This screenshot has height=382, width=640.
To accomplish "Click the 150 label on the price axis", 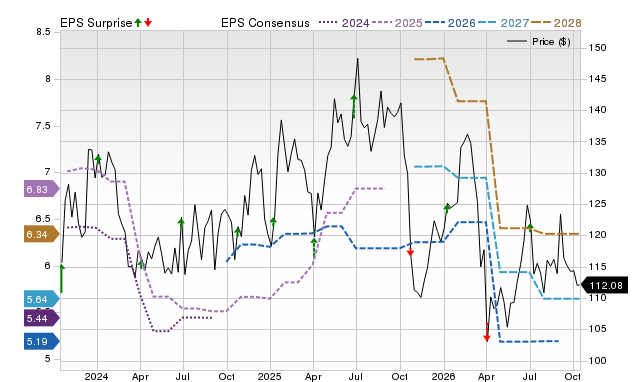I will (x=598, y=48).
